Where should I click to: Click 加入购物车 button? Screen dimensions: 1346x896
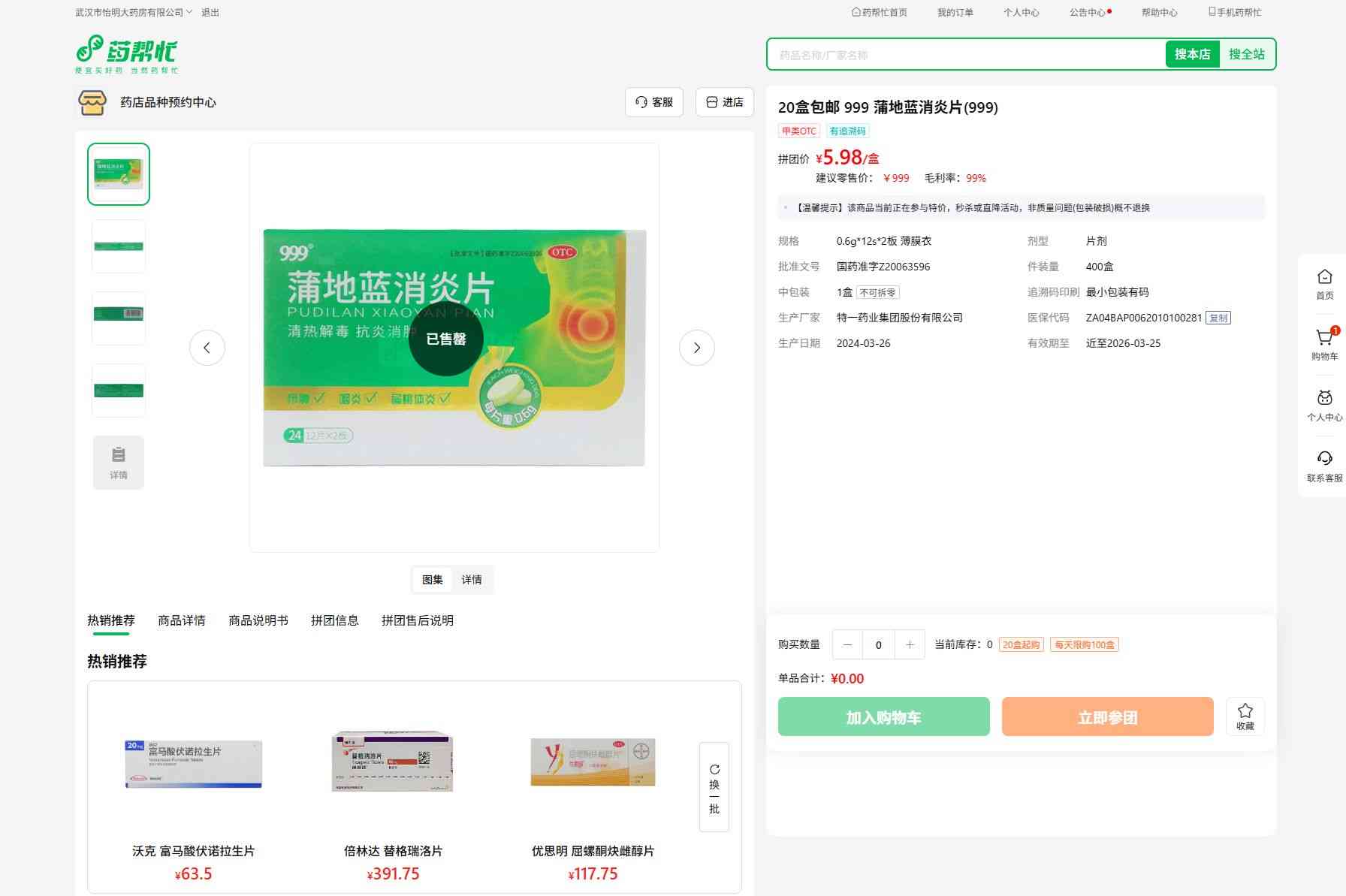[x=884, y=716]
